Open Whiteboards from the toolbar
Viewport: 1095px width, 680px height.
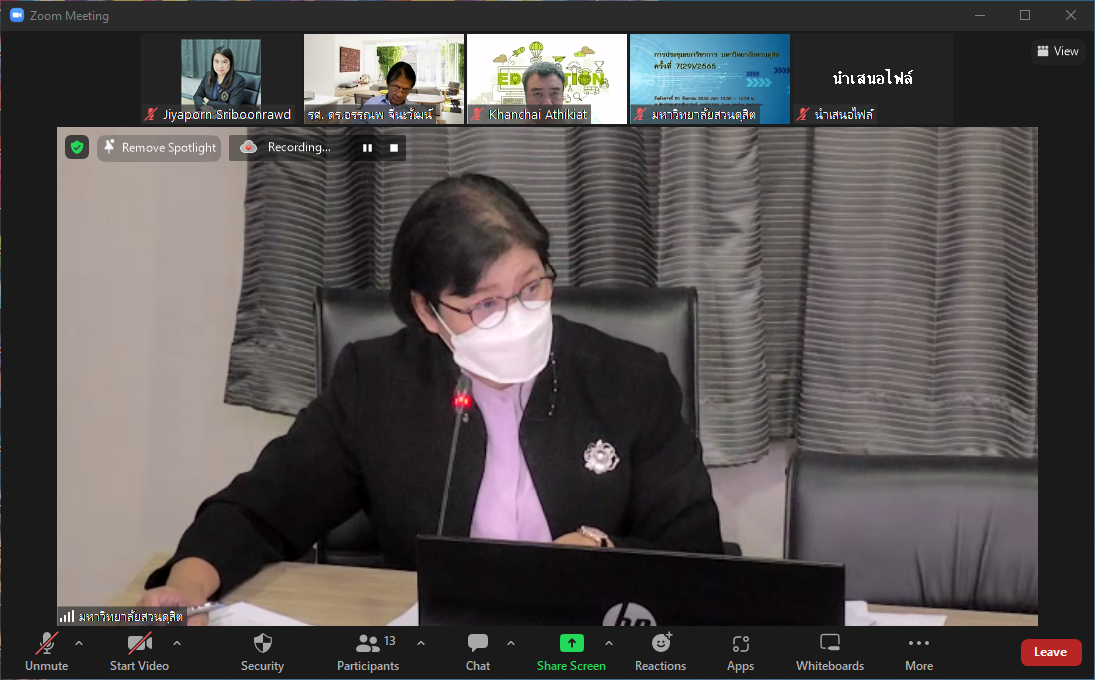tap(829, 651)
